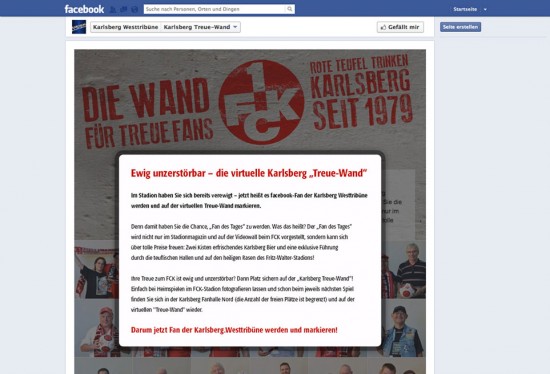Image resolution: width=550 pixels, height=374 pixels.
Task: Open the messages icon
Action: [123, 9]
